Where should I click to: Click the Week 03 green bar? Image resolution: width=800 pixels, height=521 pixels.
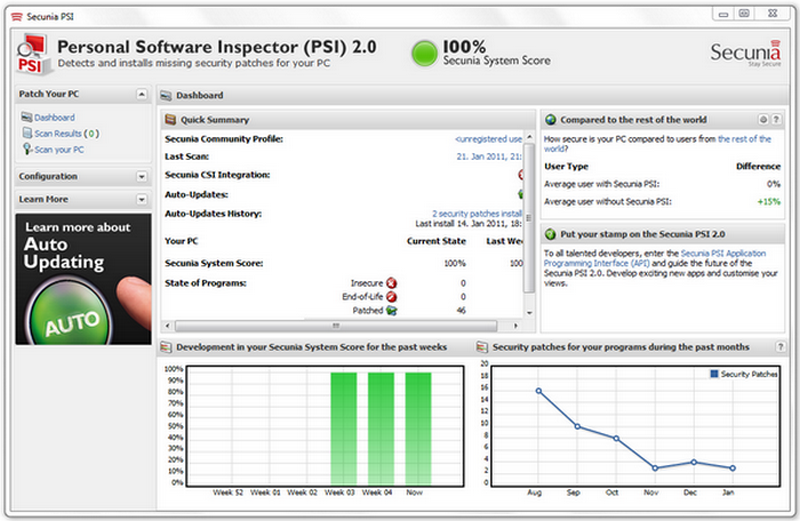coord(343,429)
